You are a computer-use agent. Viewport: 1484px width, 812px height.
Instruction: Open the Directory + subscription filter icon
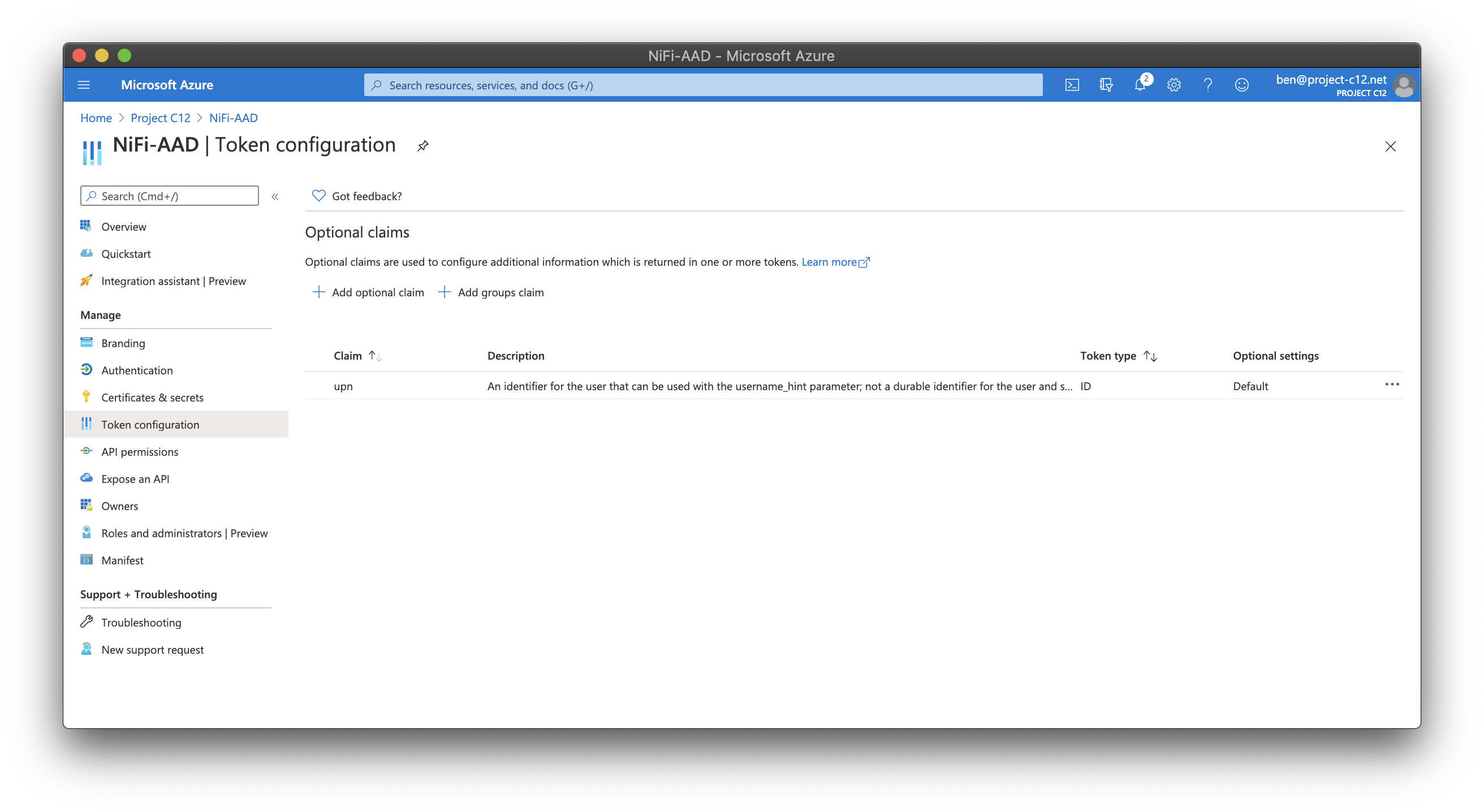[1106, 85]
